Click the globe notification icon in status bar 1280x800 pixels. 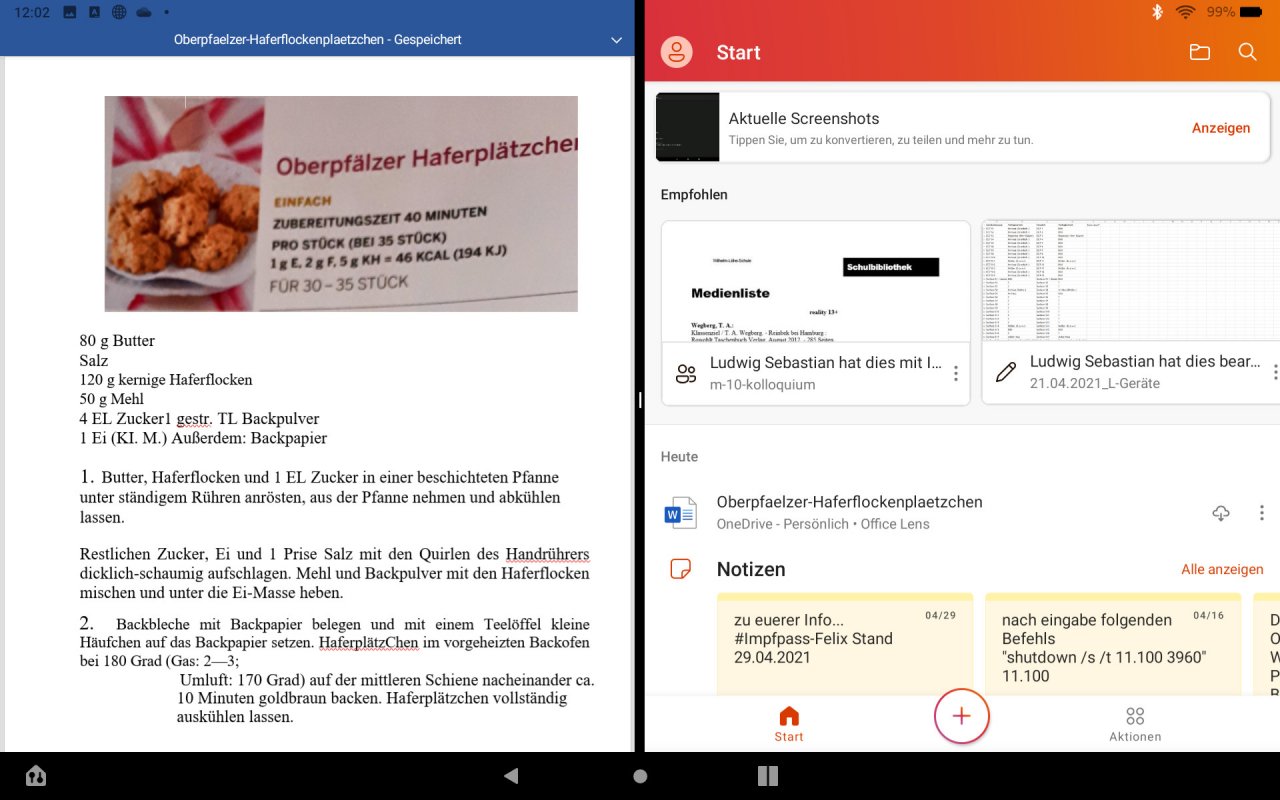119,12
